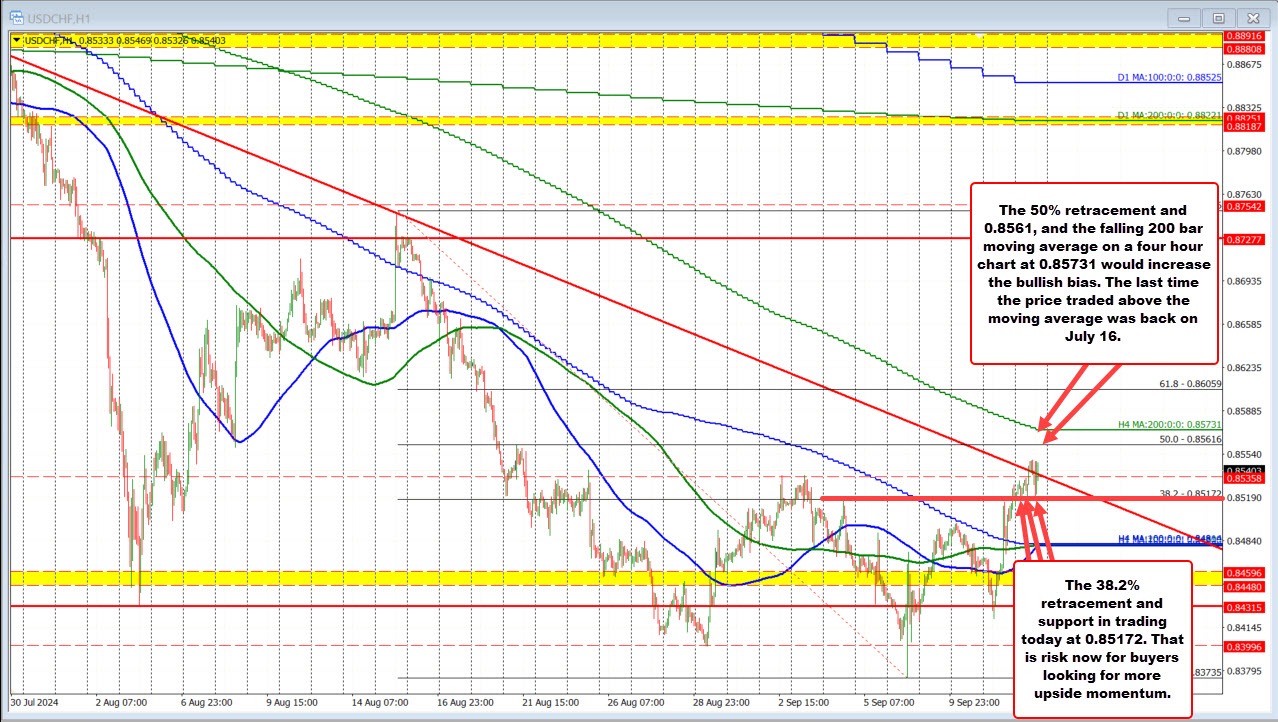Close the USDCHF,H1 chart window
1278x722 pixels.
click(x=1253, y=17)
